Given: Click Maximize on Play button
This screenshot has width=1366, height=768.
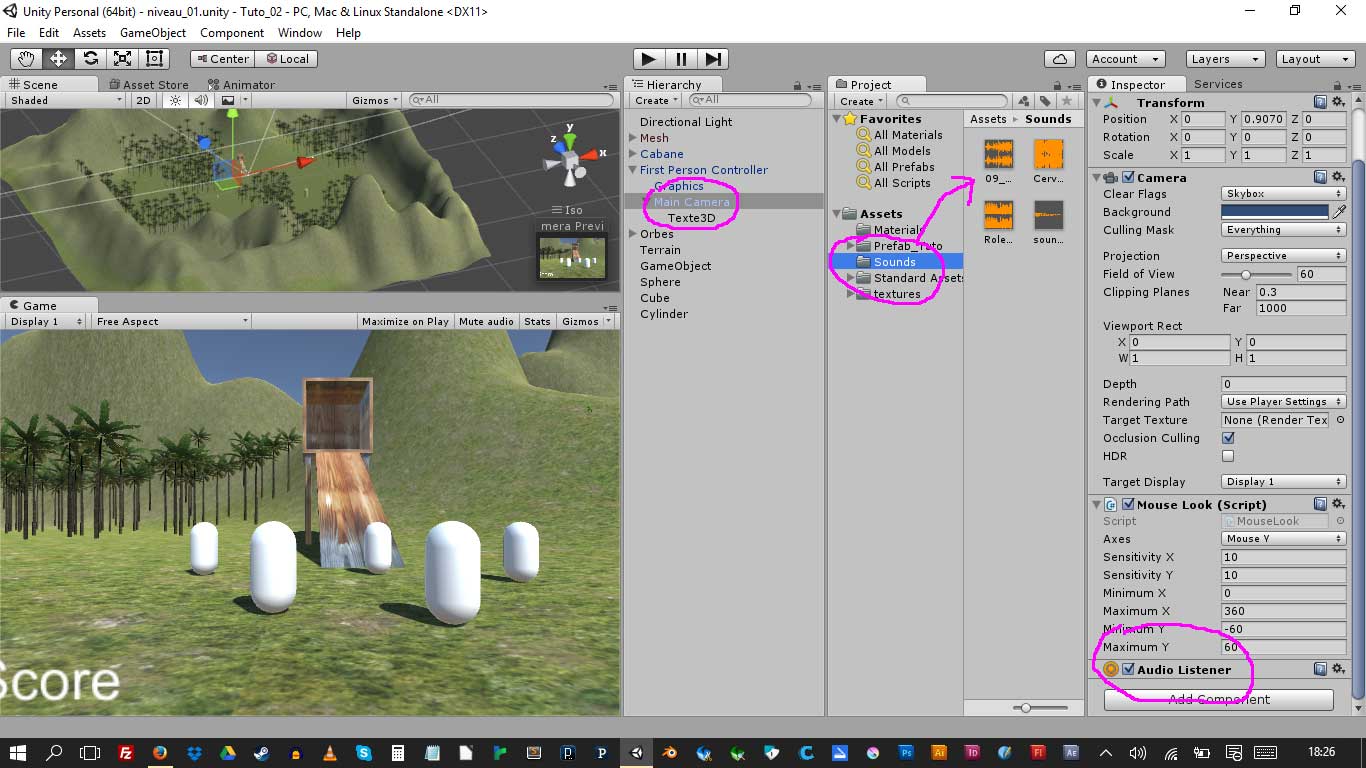Looking at the screenshot, I should tap(405, 321).
